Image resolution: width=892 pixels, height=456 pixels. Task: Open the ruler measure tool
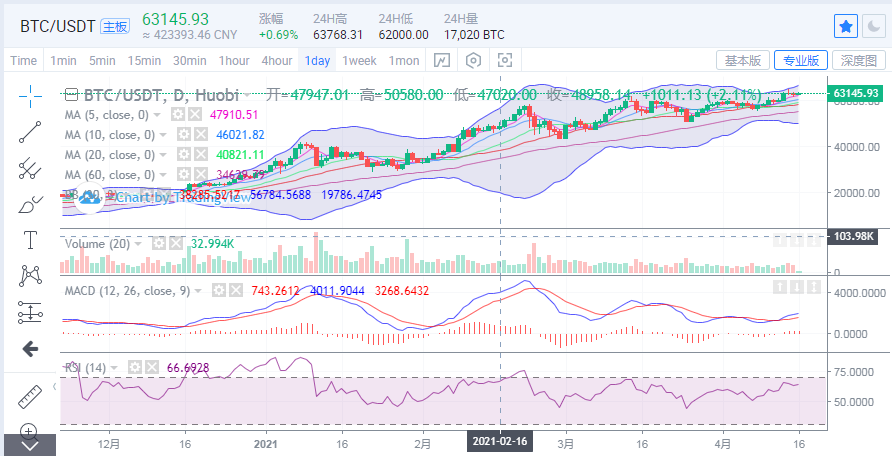point(29,397)
